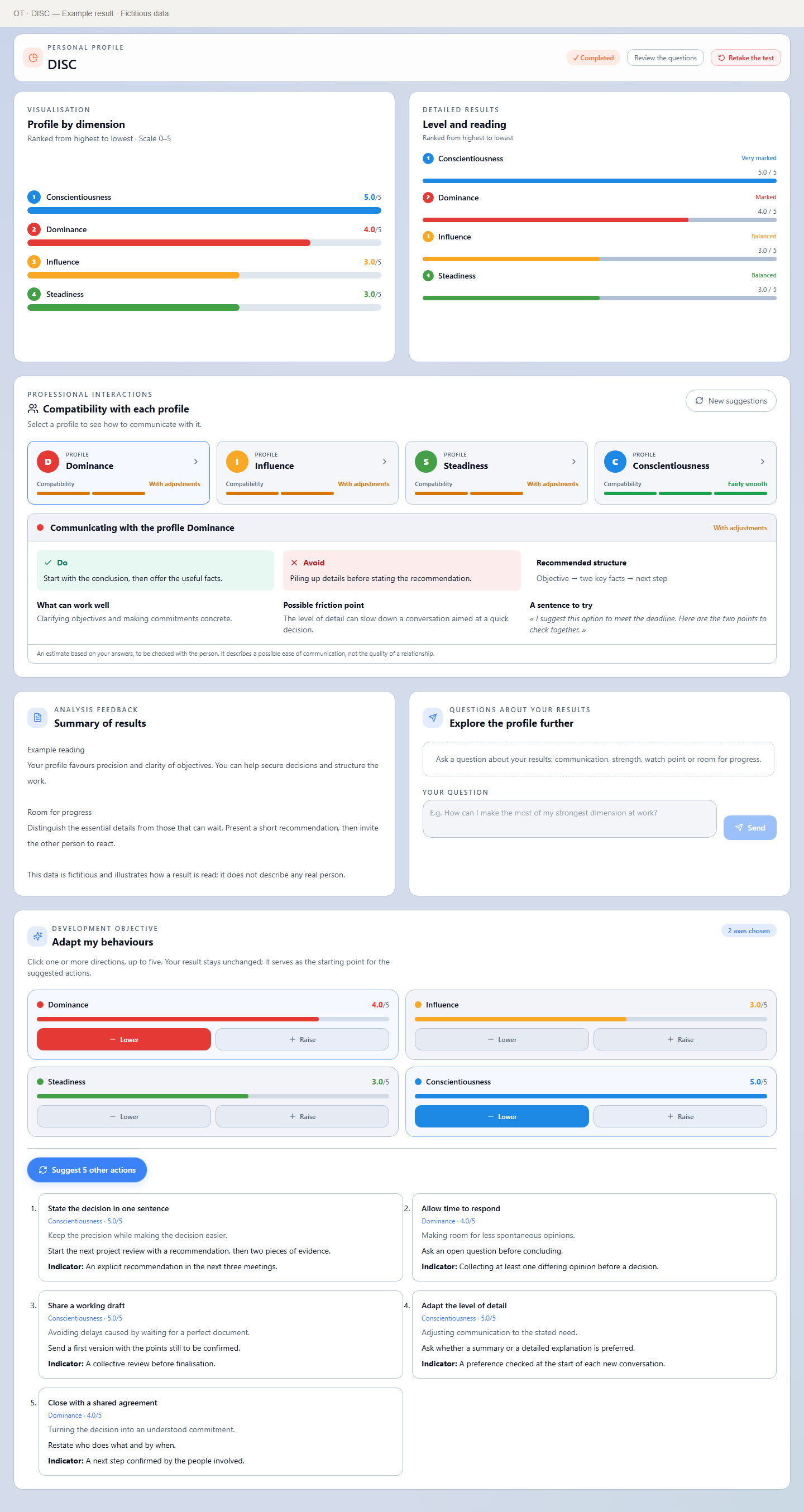Click the green S Steadiness profile badge

point(426,462)
